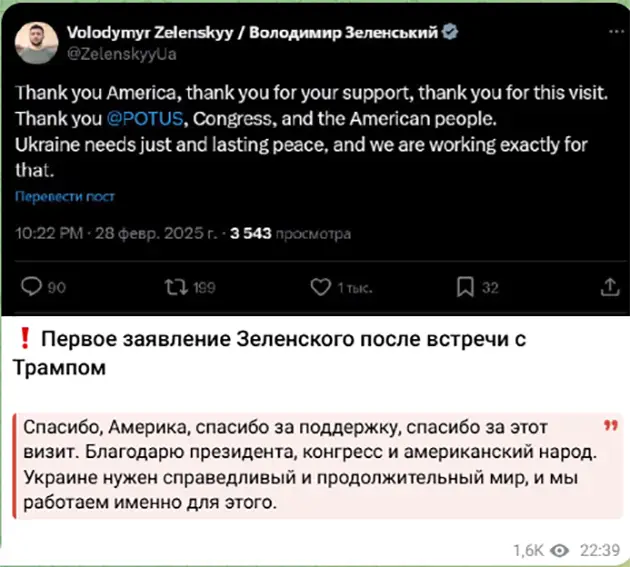Screen dimensions: 630x567
Task: Click the share upload icon
Action: click(609, 287)
